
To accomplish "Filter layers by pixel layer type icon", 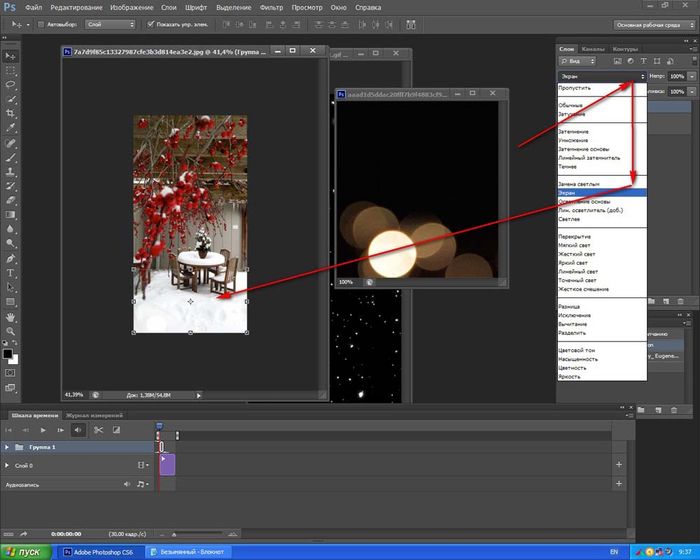I will tap(617, 61).
